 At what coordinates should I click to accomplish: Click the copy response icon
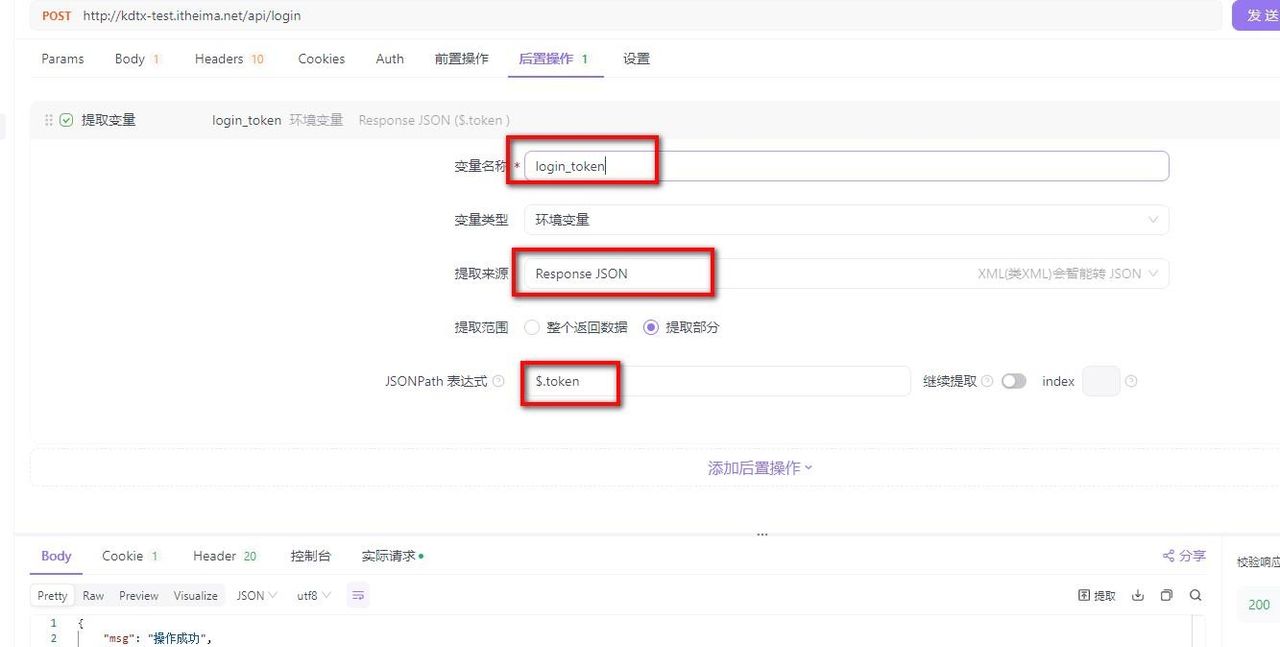point(1166,595)
